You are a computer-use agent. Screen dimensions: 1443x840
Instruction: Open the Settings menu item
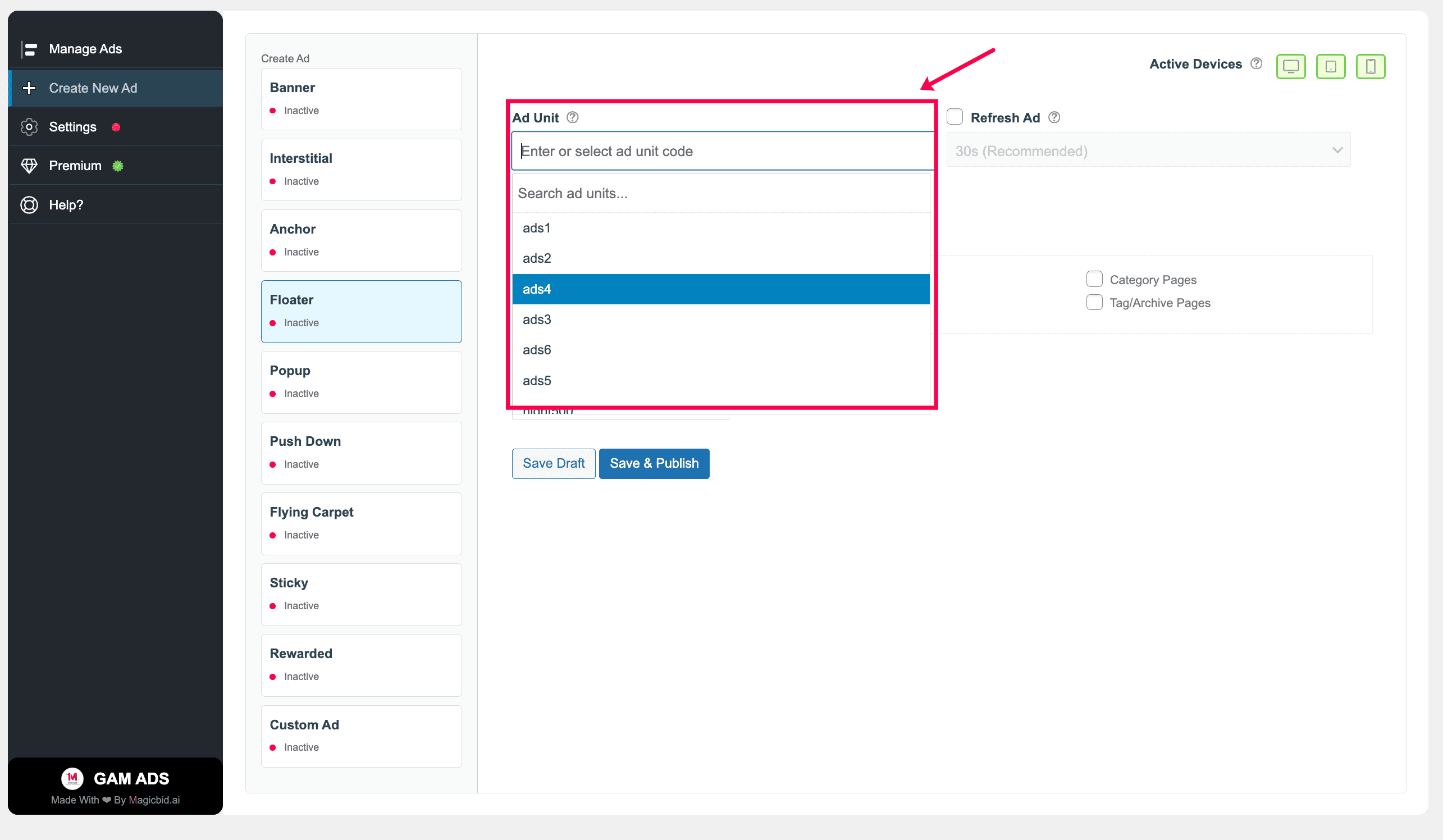[x=116, y=127]
